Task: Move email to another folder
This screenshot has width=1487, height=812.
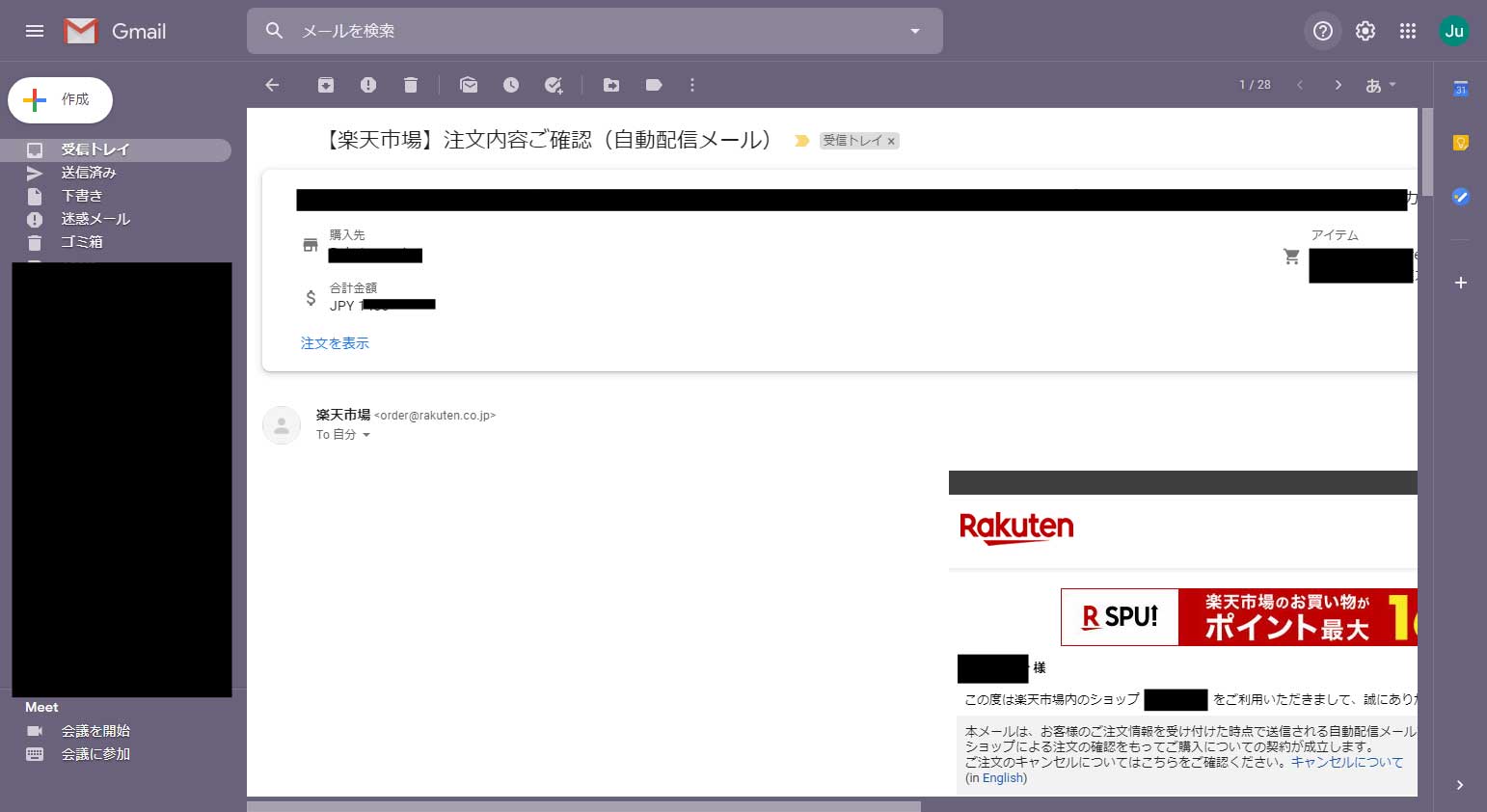Action: (611, 85)
